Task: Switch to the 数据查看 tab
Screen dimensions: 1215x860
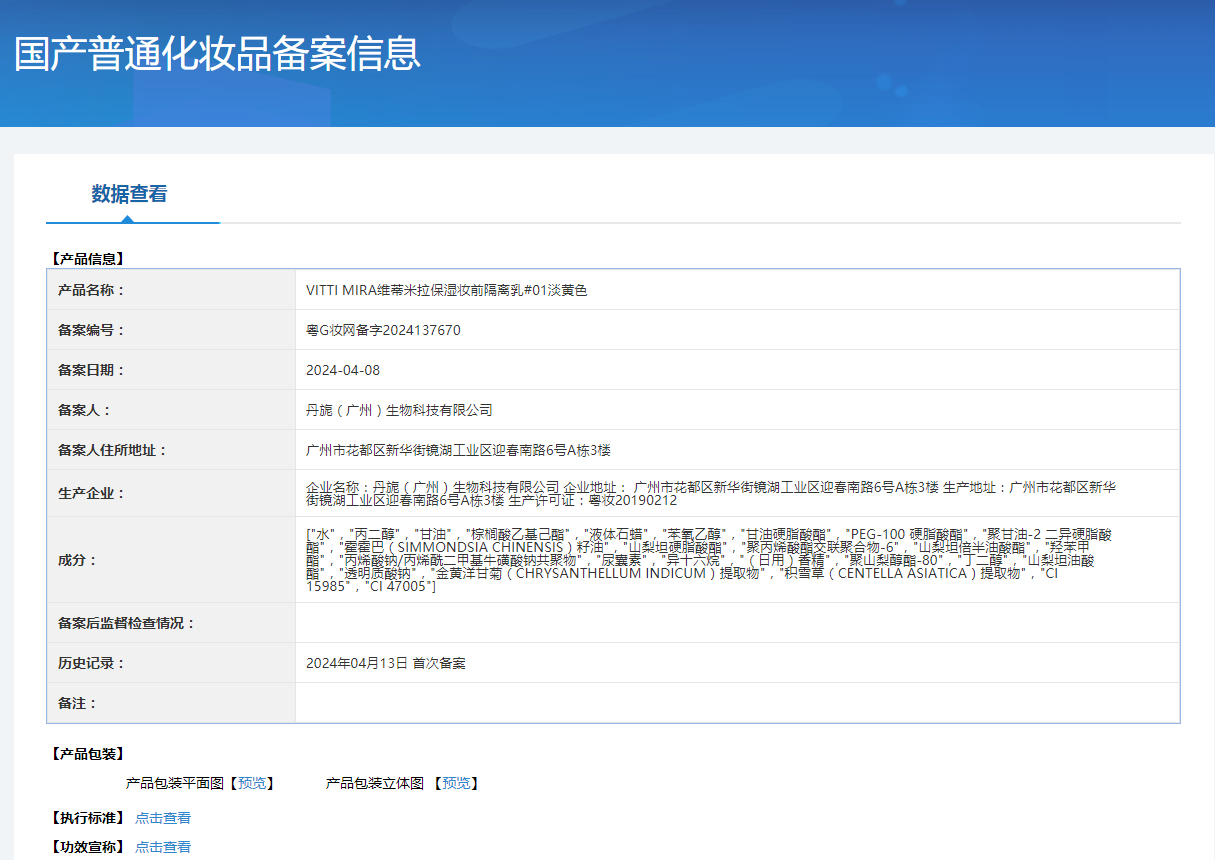Action: coord(130,194)
